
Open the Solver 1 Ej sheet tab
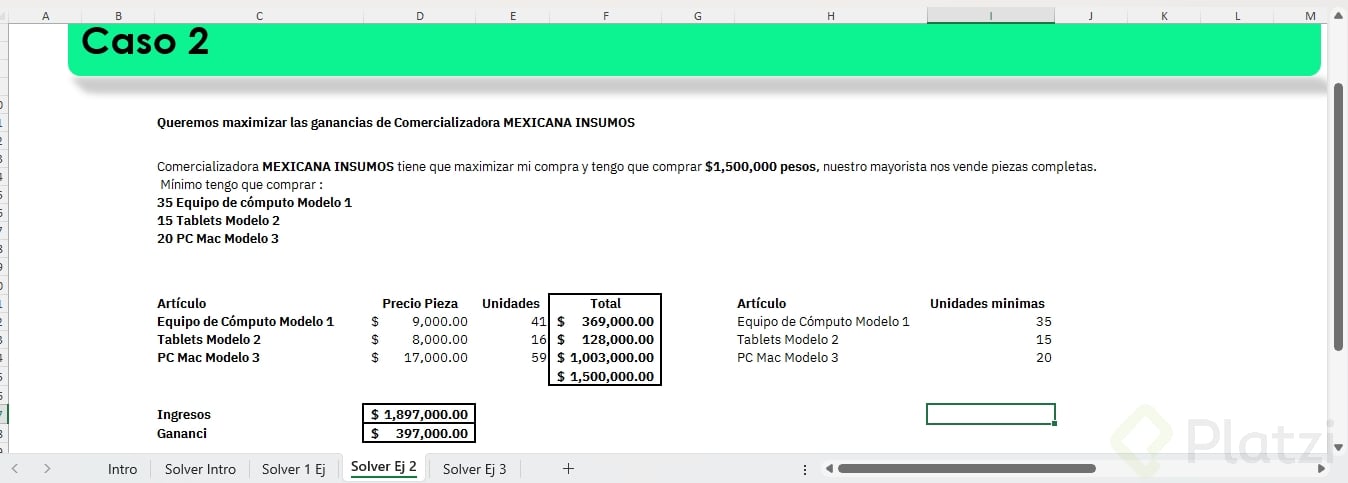[x=293, y=469]
